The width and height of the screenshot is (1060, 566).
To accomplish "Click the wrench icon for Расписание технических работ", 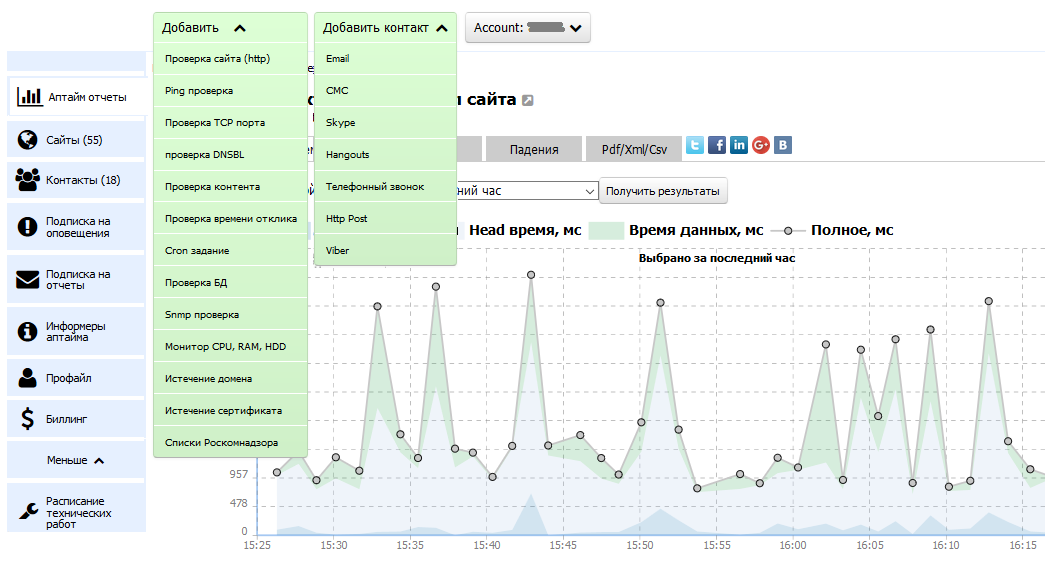I will pyautogui.click(x=28, y=511).
